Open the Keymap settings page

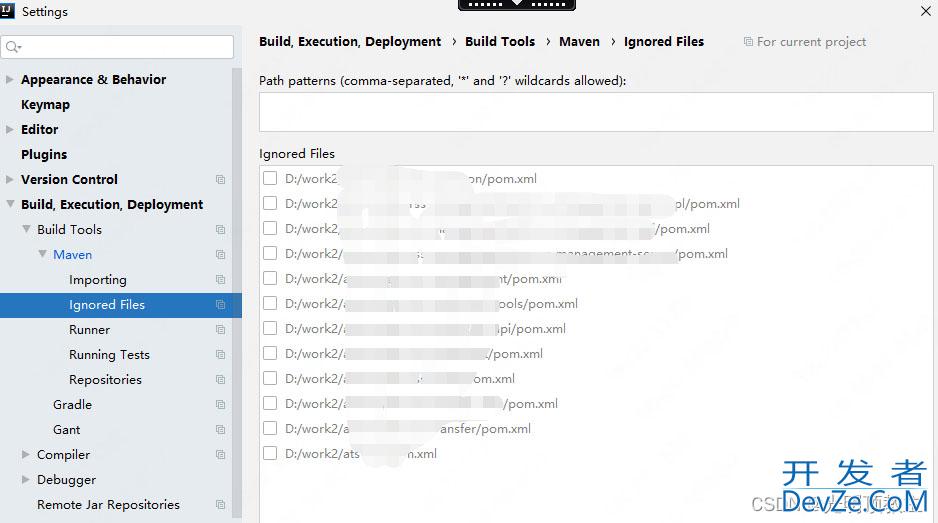pyautogui.click(x=45, y=105)
